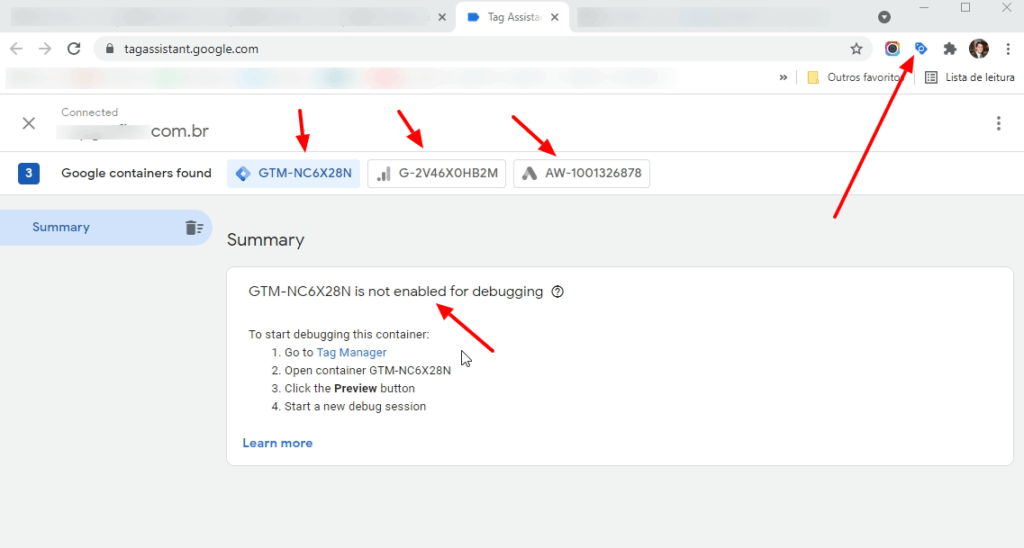Open the Outros favoritos bookmarks folder
1024x548 pixels.
[855, 77]
